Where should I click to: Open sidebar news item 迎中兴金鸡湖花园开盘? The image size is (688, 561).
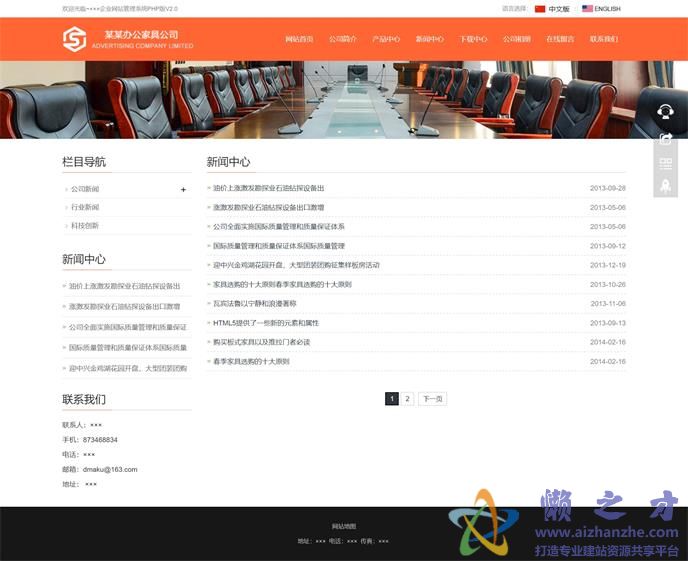(x=128, y=368)
